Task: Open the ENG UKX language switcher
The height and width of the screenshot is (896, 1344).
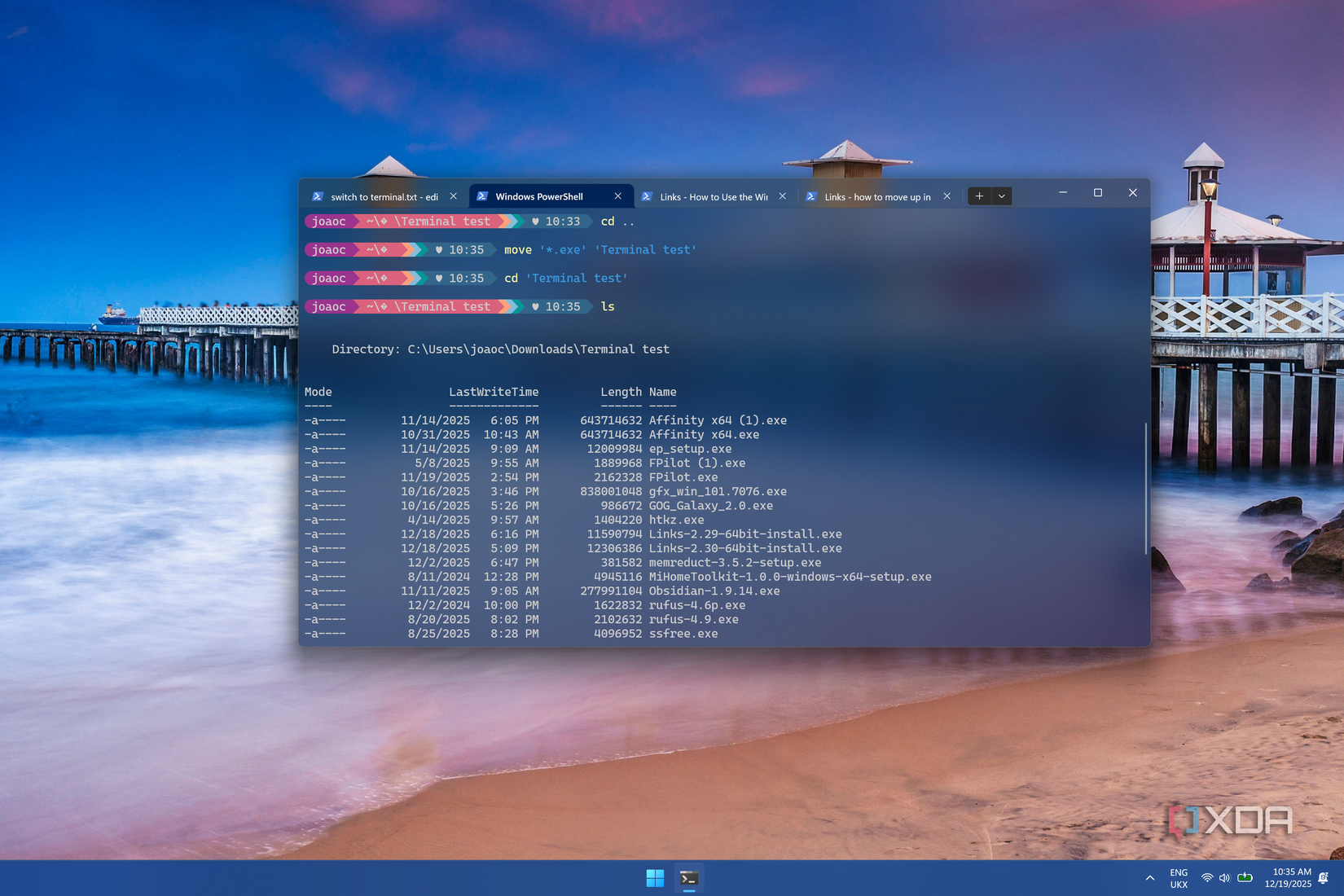Action: point(1179,878)
